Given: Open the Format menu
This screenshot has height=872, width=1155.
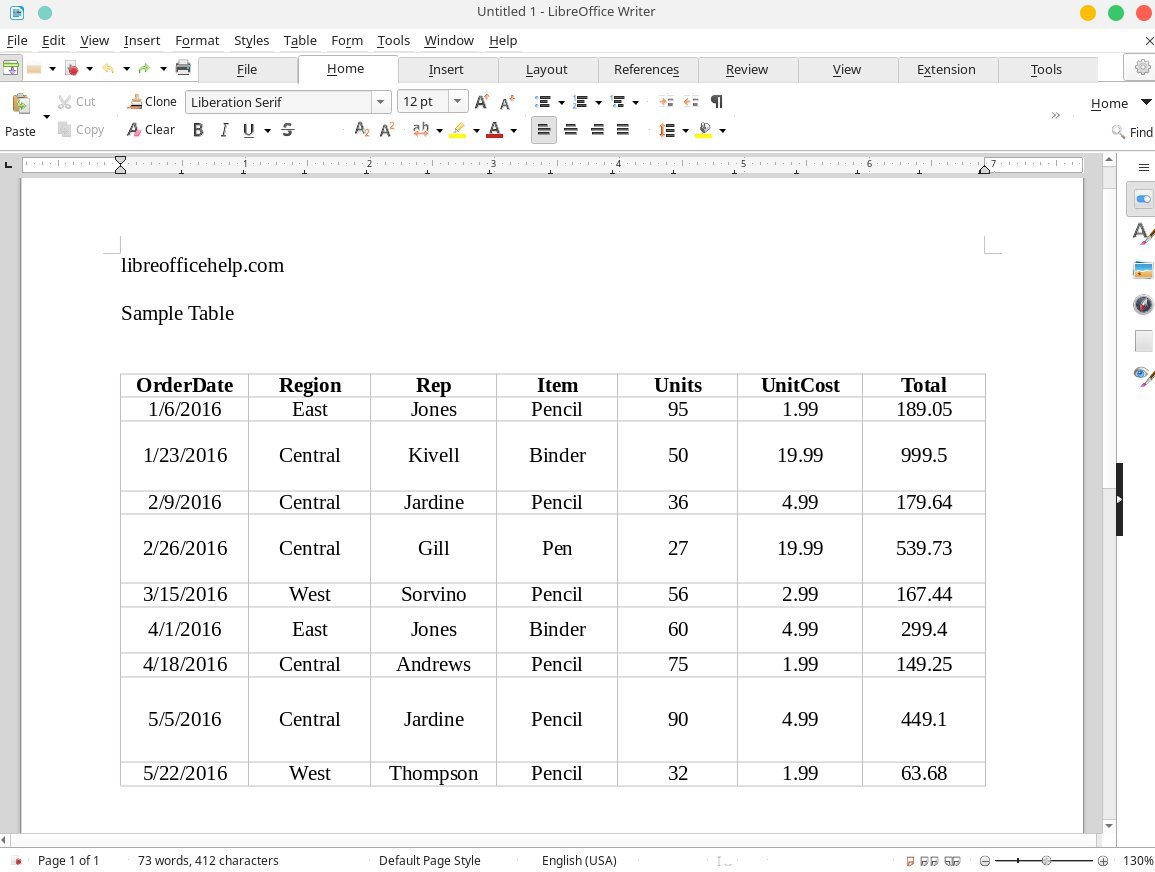Looking at the screenshot, I should (197, 41).
